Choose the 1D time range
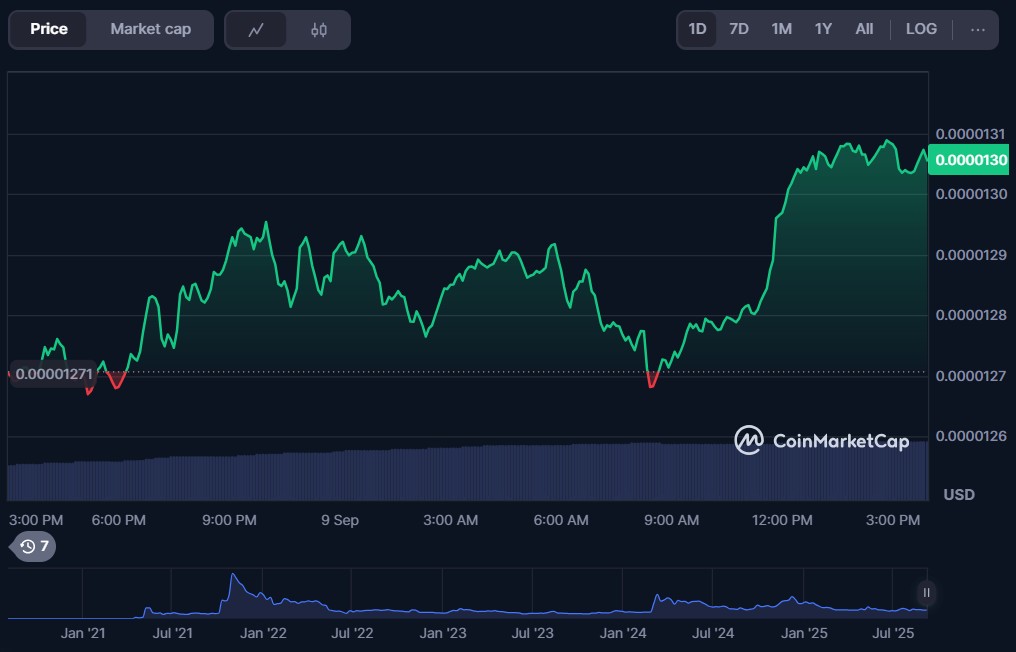The height and width of the screenshot is (652, 1016). [x=697, y=29]
